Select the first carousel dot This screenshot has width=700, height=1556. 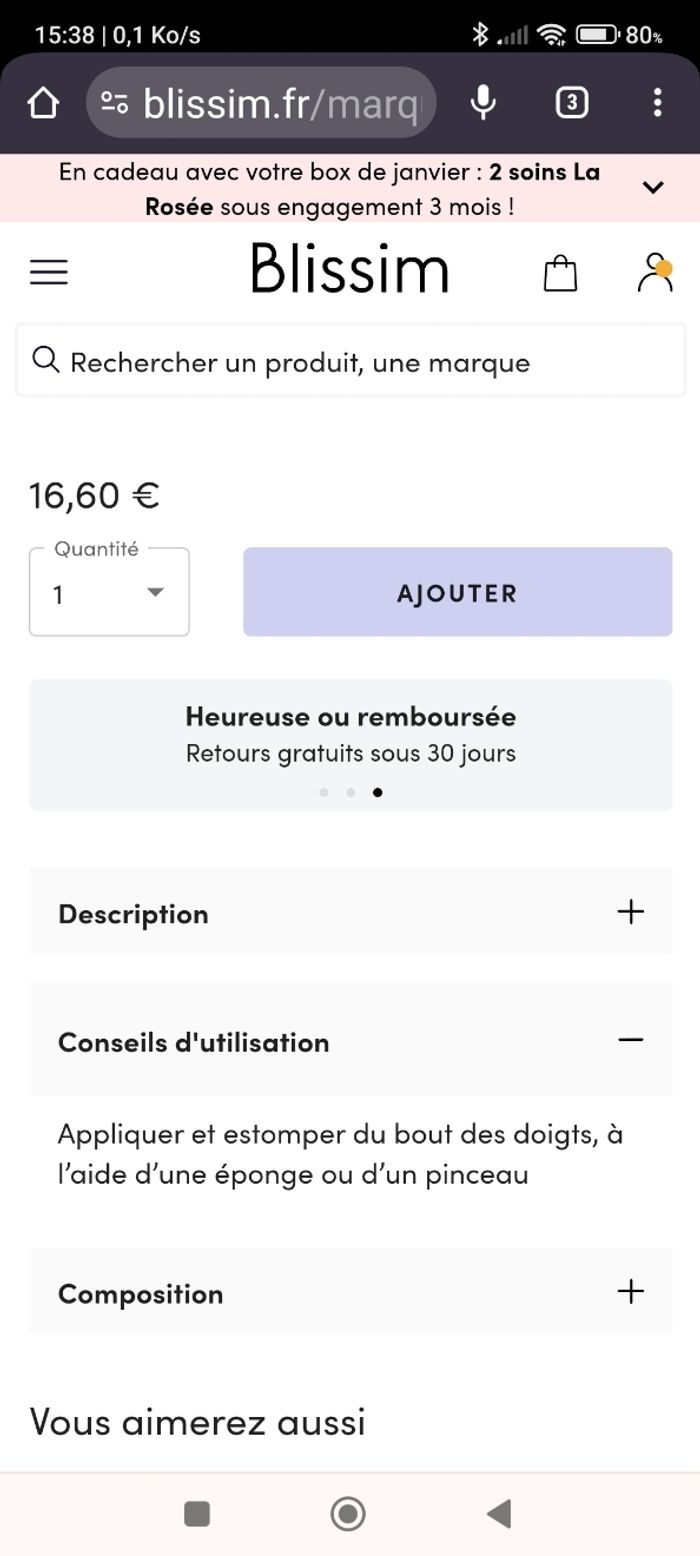324,792
